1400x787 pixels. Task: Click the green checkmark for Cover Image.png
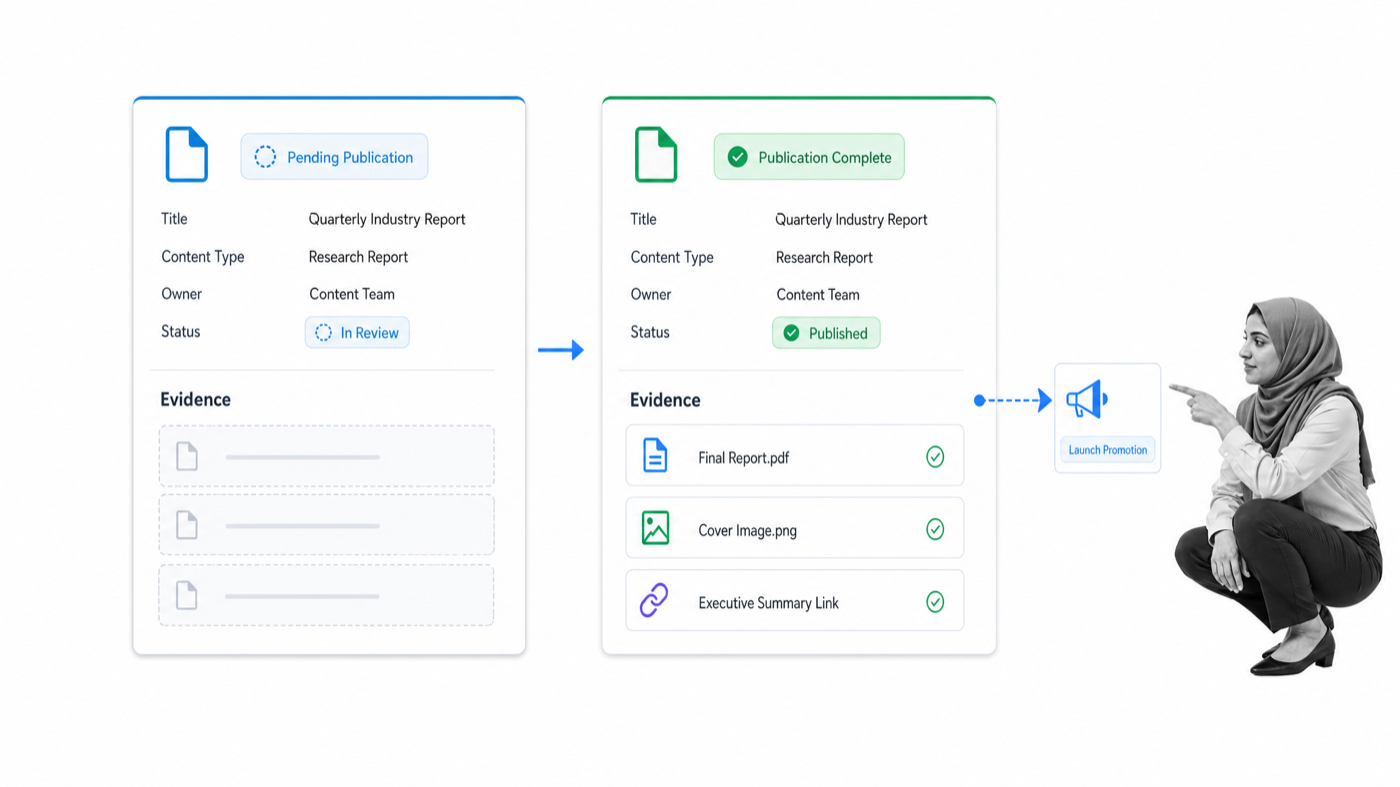point(935,529)
